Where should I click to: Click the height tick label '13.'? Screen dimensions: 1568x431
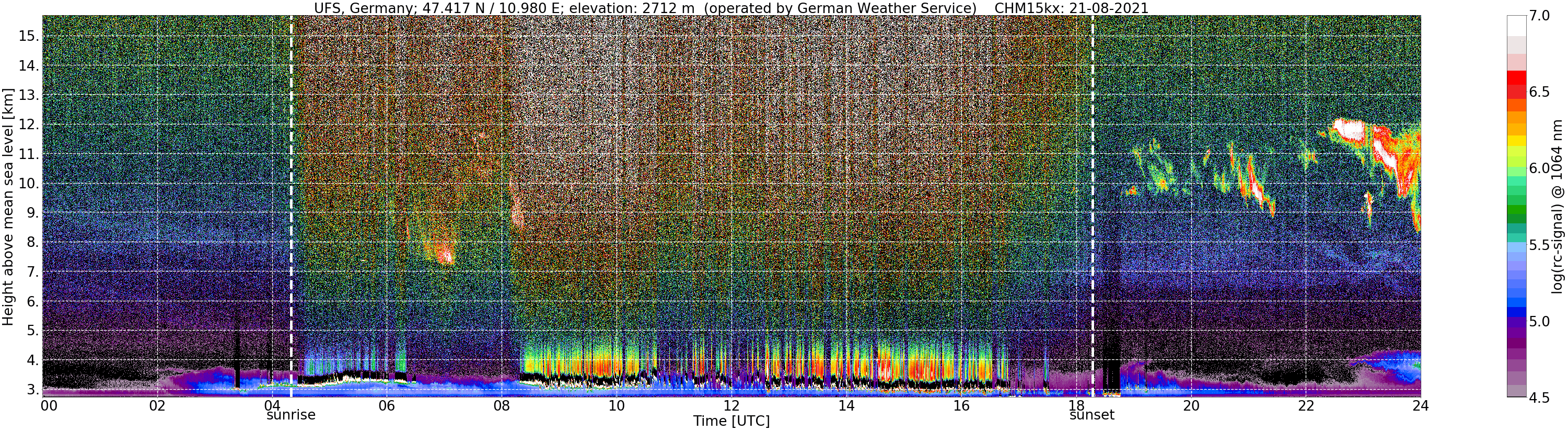coord(29,95)
